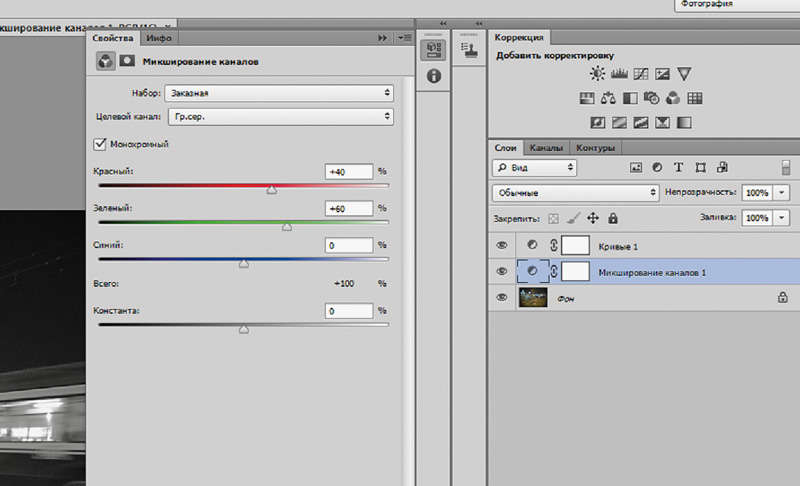Add a Color Balance adjustment (scales icon)
The image size is (800, 486).
[x=608, y=98]
